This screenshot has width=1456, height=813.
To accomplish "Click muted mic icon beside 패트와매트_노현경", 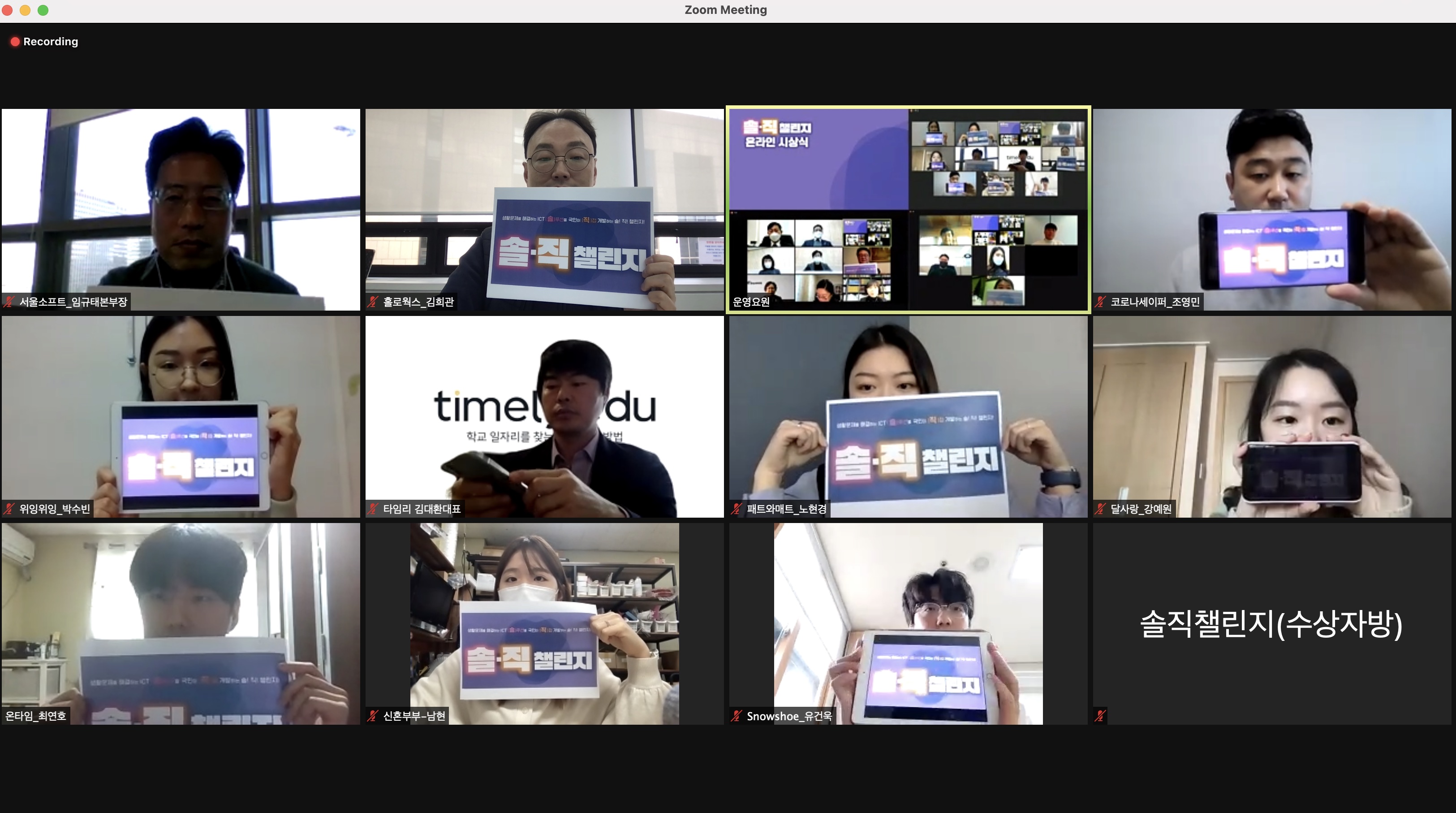I will [x=736, y=509].
